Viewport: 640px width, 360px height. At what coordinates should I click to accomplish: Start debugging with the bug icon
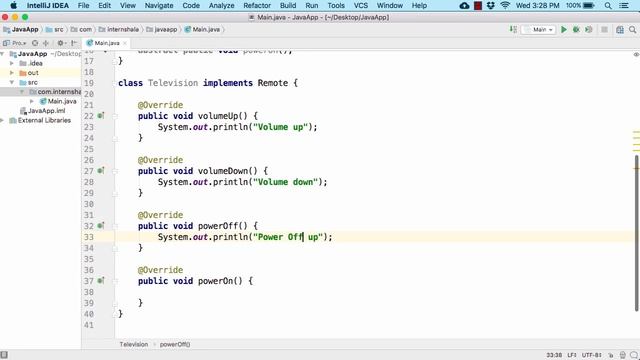click(576, 29)
